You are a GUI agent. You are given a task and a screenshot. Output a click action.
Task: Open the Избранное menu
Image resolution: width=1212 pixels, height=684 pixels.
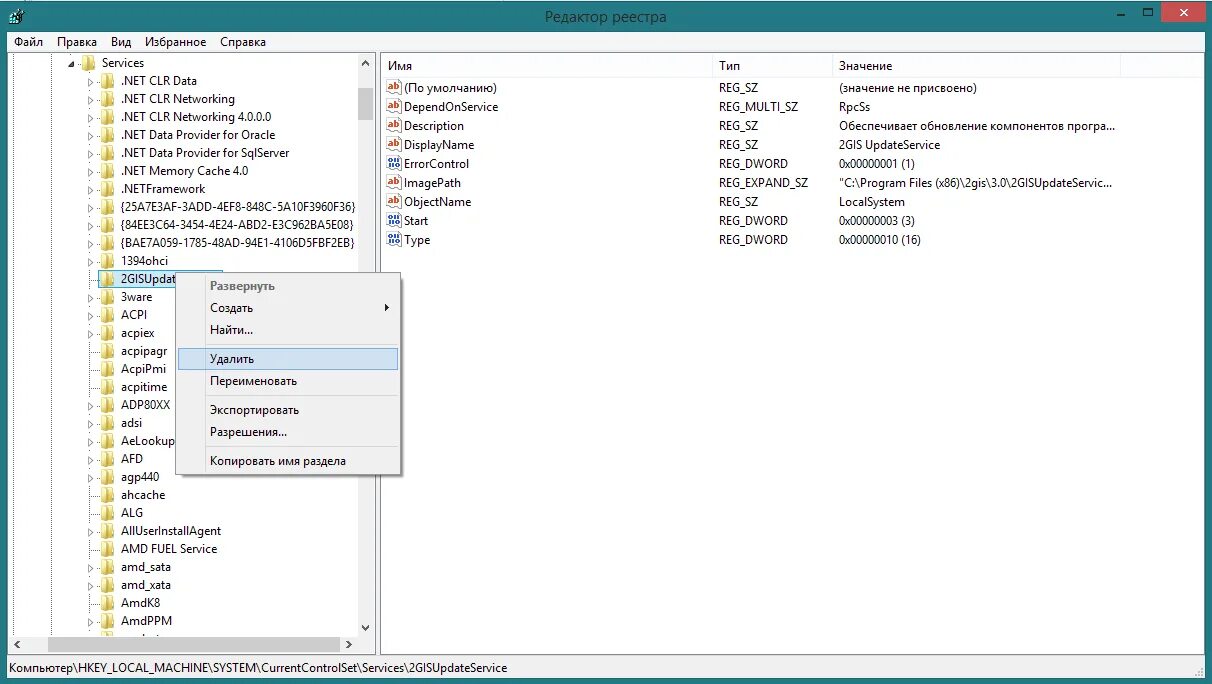[x=176, y=41]
